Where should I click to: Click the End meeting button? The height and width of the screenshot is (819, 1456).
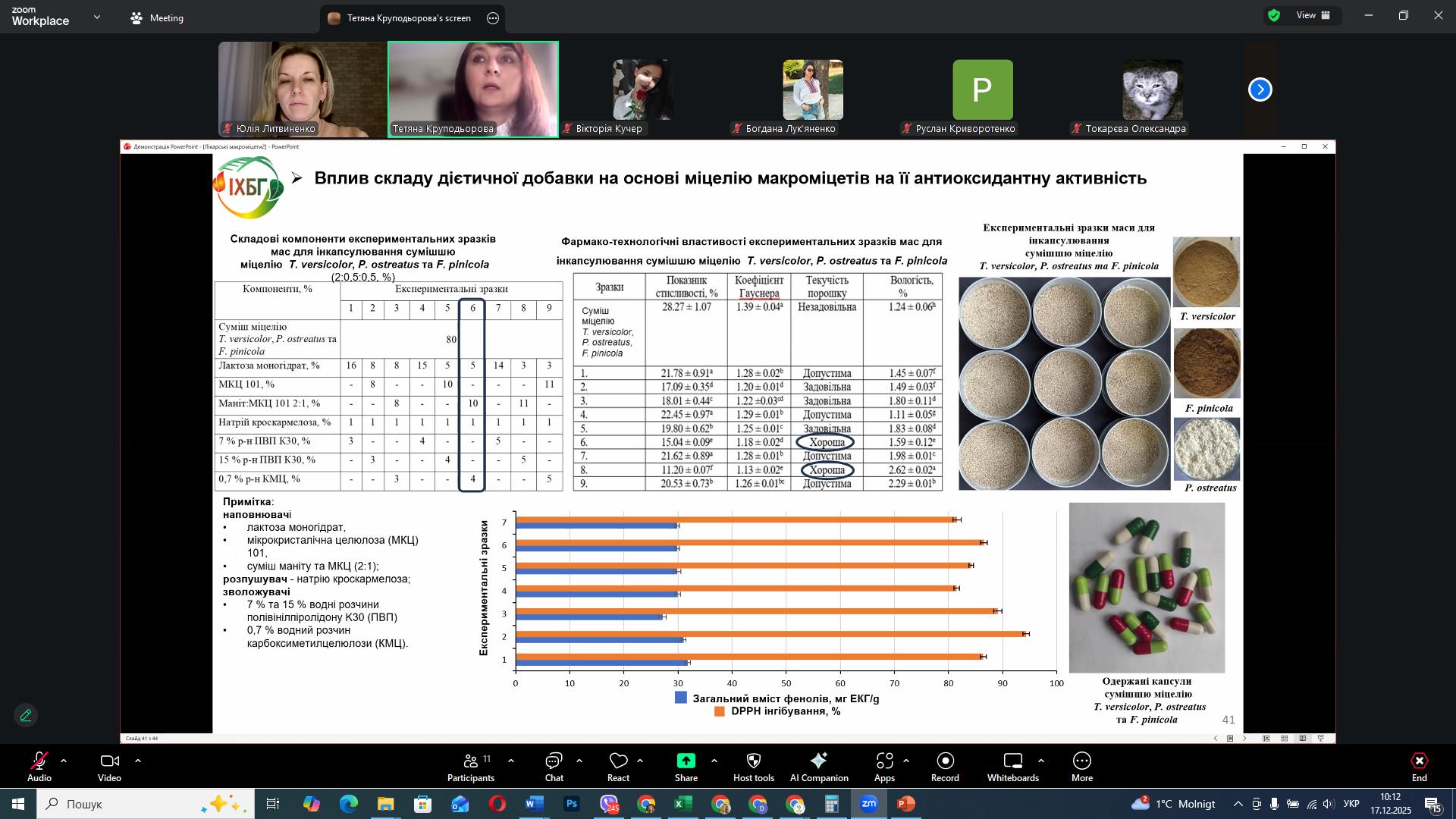(1419, 767)
